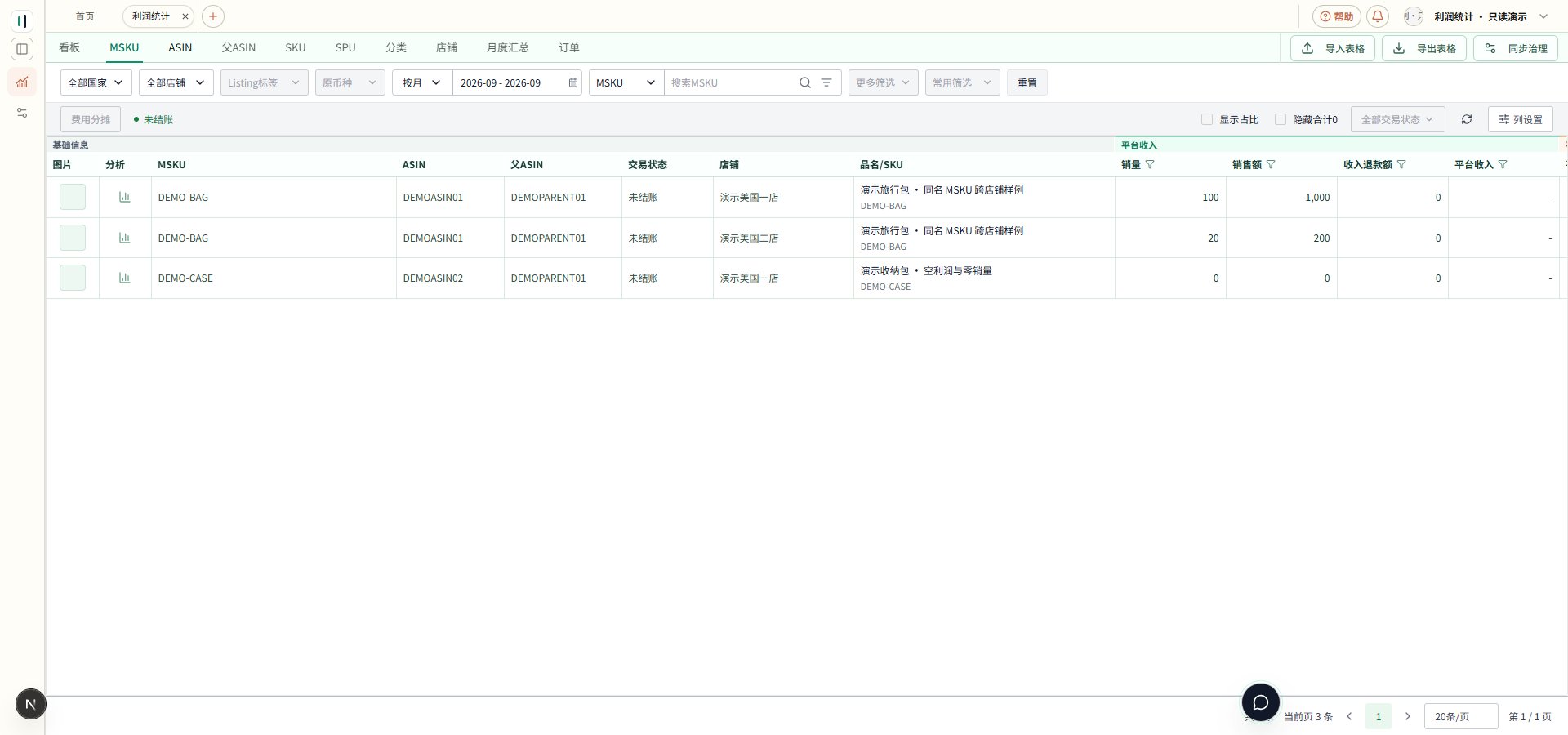Go to the next page arrow
The image size is (1568, 735).
[1408, 716]
